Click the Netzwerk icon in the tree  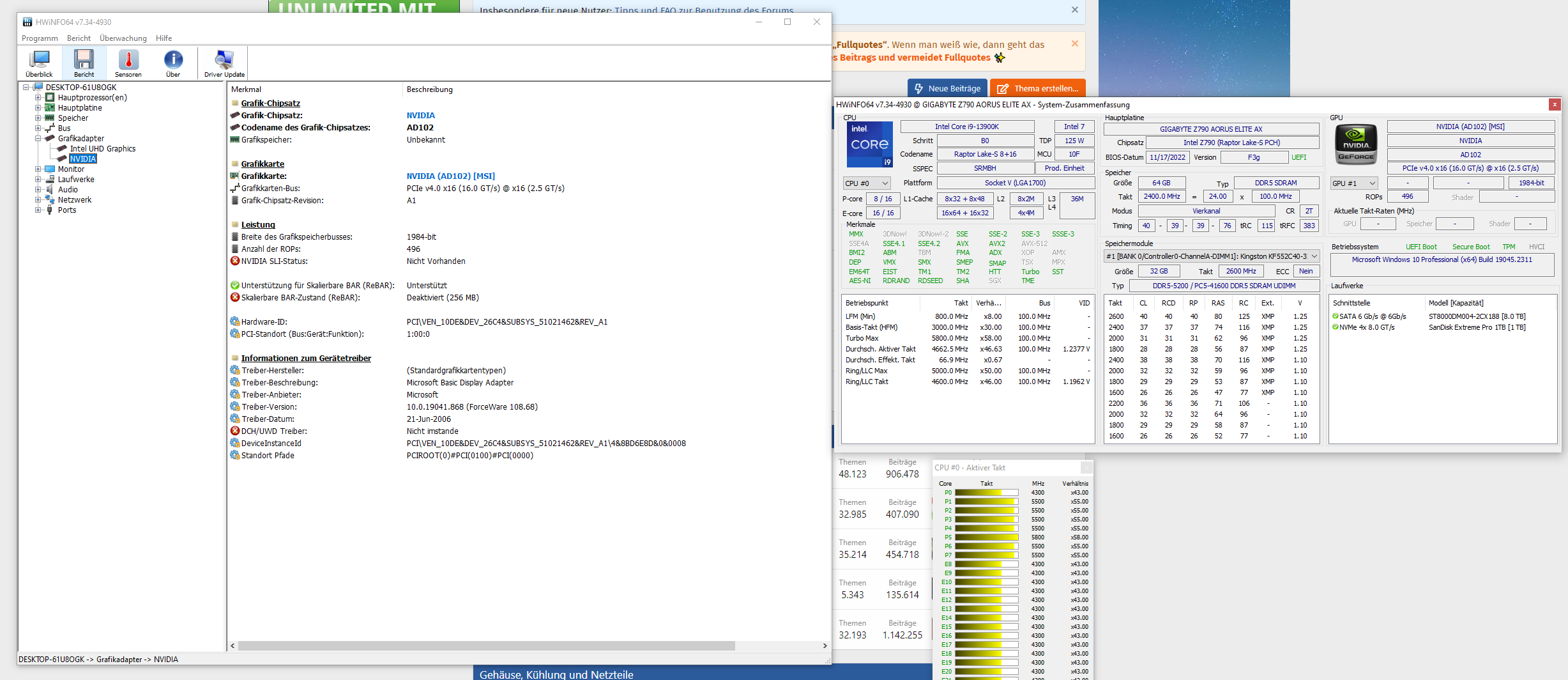pyautogui.click(x=50, y=199)
